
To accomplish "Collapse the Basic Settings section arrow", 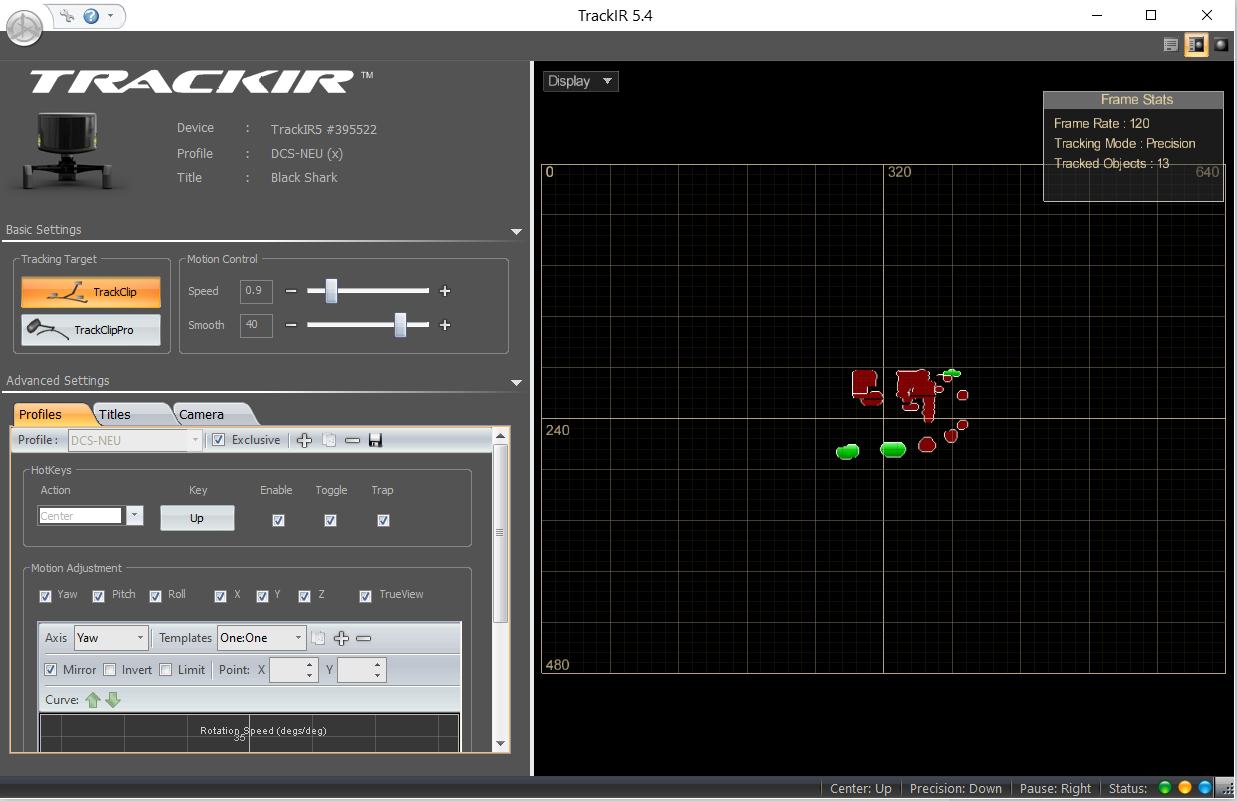I will point(516,231).
